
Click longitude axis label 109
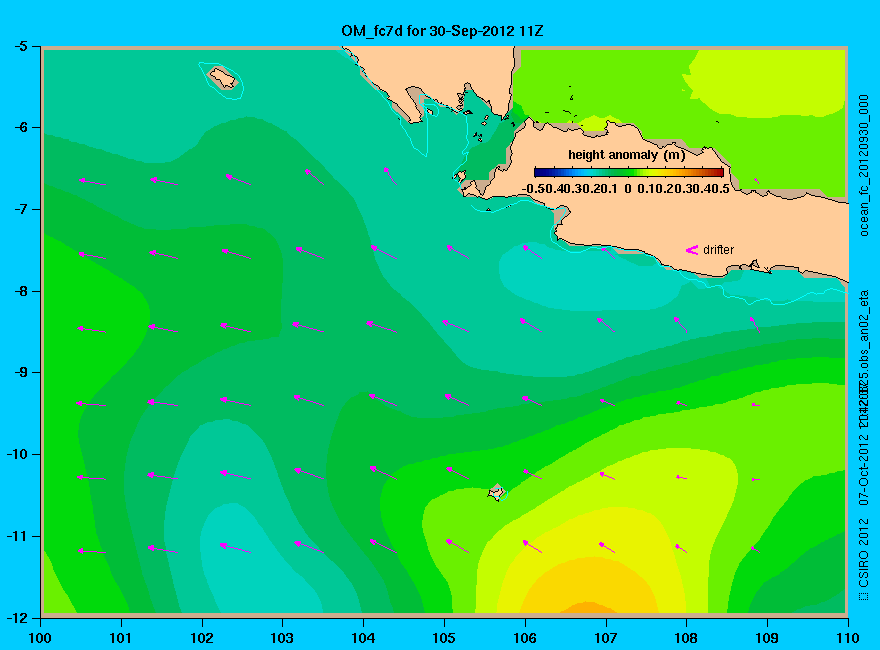click(767, 638)
